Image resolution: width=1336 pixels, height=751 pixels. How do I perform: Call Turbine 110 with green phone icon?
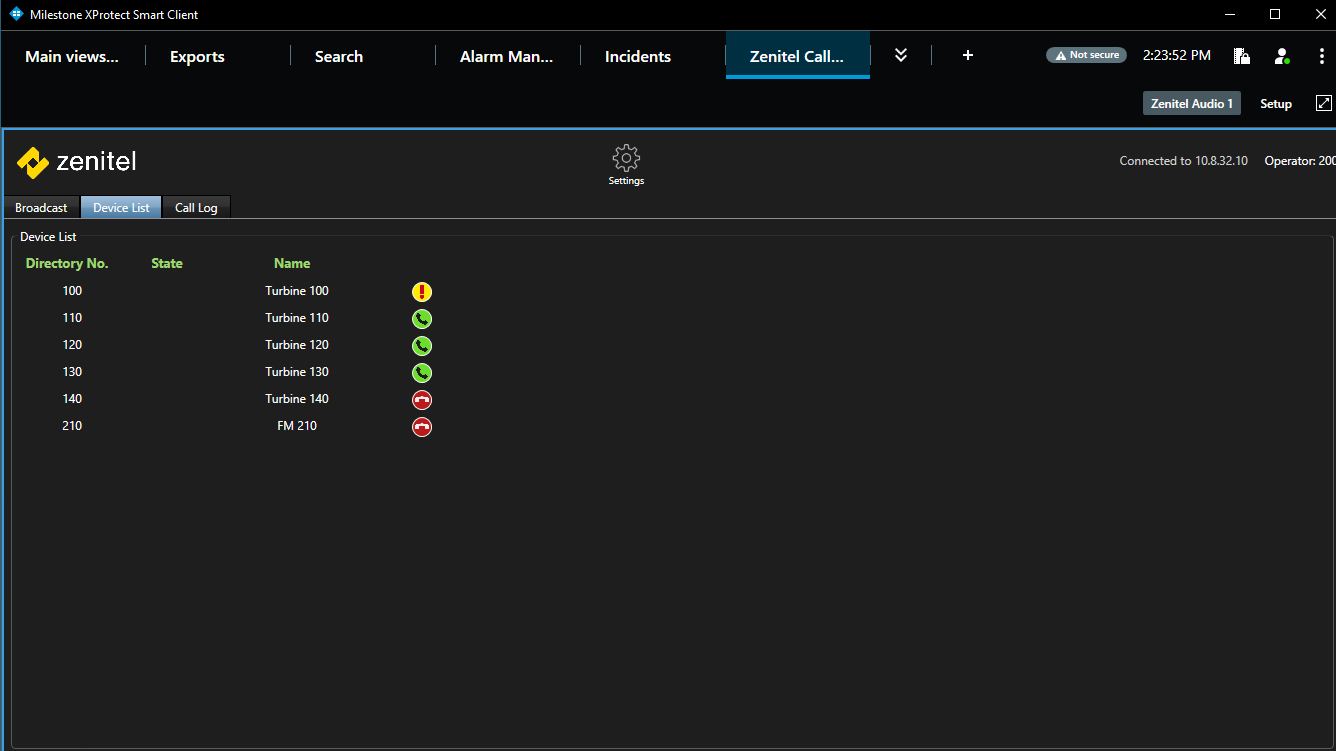coord(422,319)
